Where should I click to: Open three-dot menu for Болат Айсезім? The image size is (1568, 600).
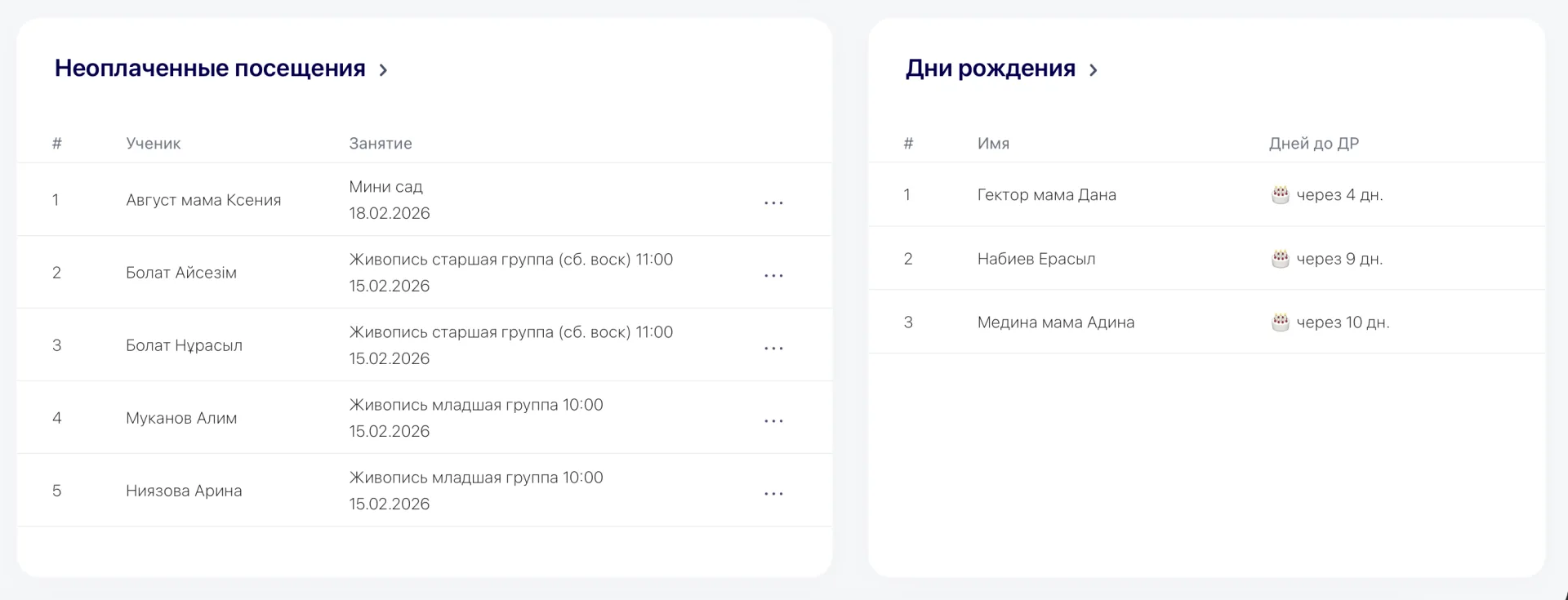[x=773, y=275]
